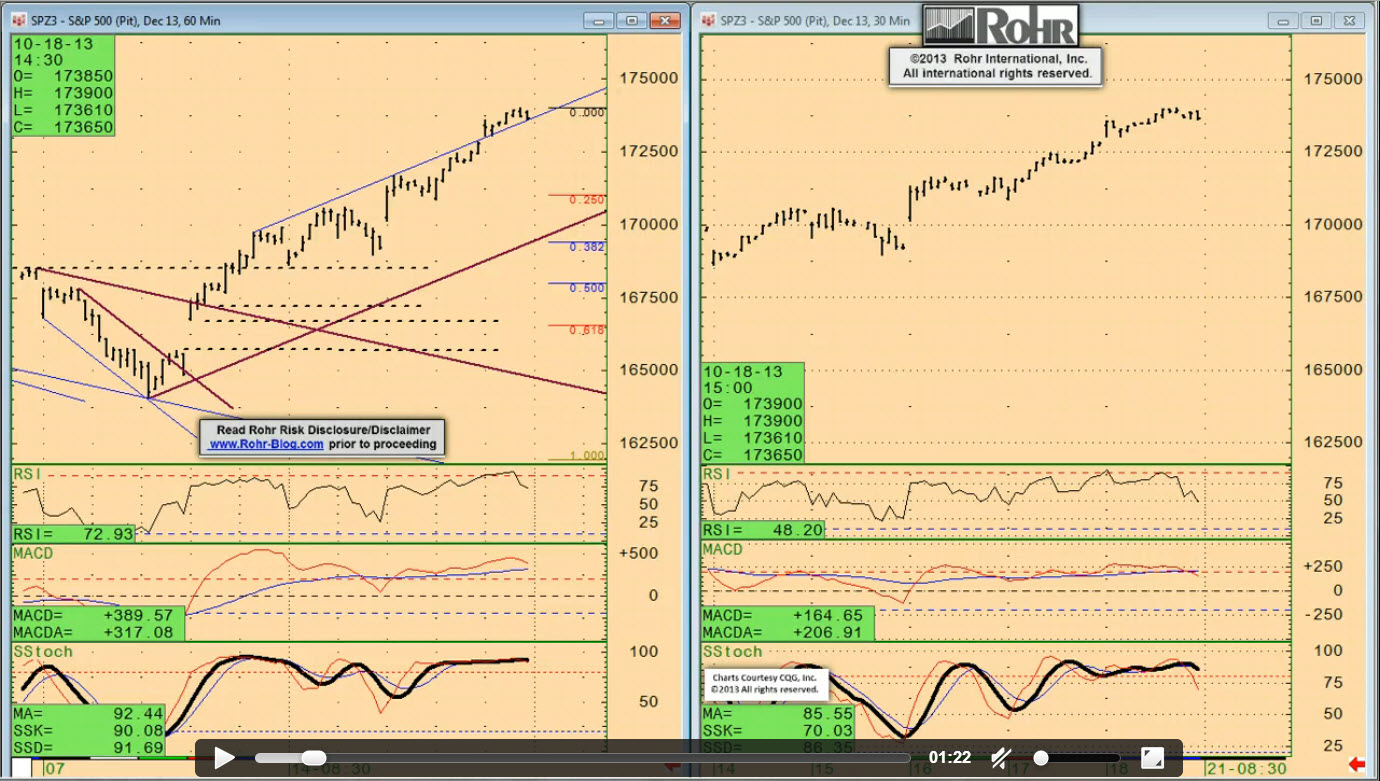Click the 60 Min chart window icon
The width and height of the screenshot is (1380, 781).
tap(19, 20)
